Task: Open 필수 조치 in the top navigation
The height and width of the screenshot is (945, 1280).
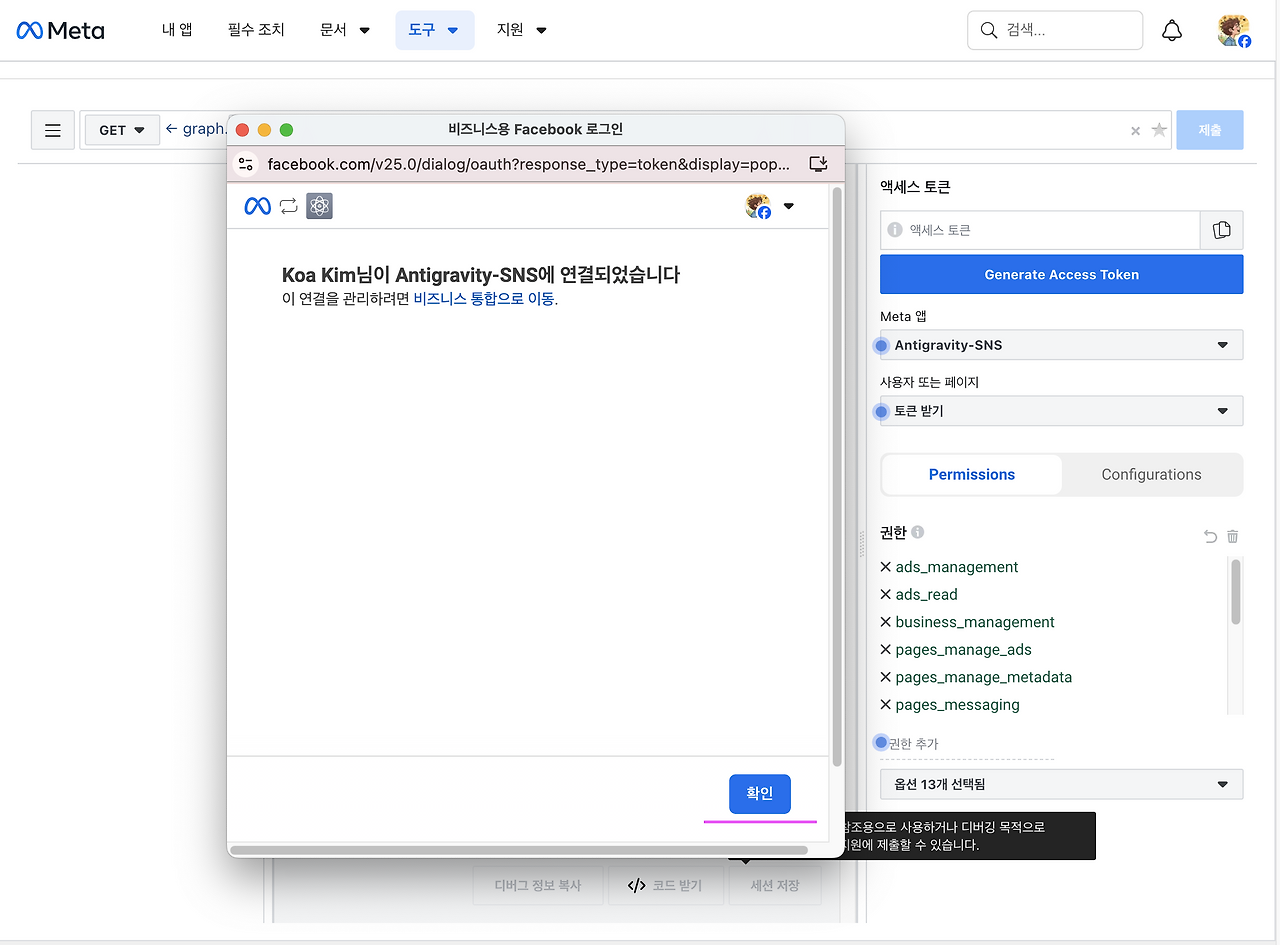Action: click(256, 30)
